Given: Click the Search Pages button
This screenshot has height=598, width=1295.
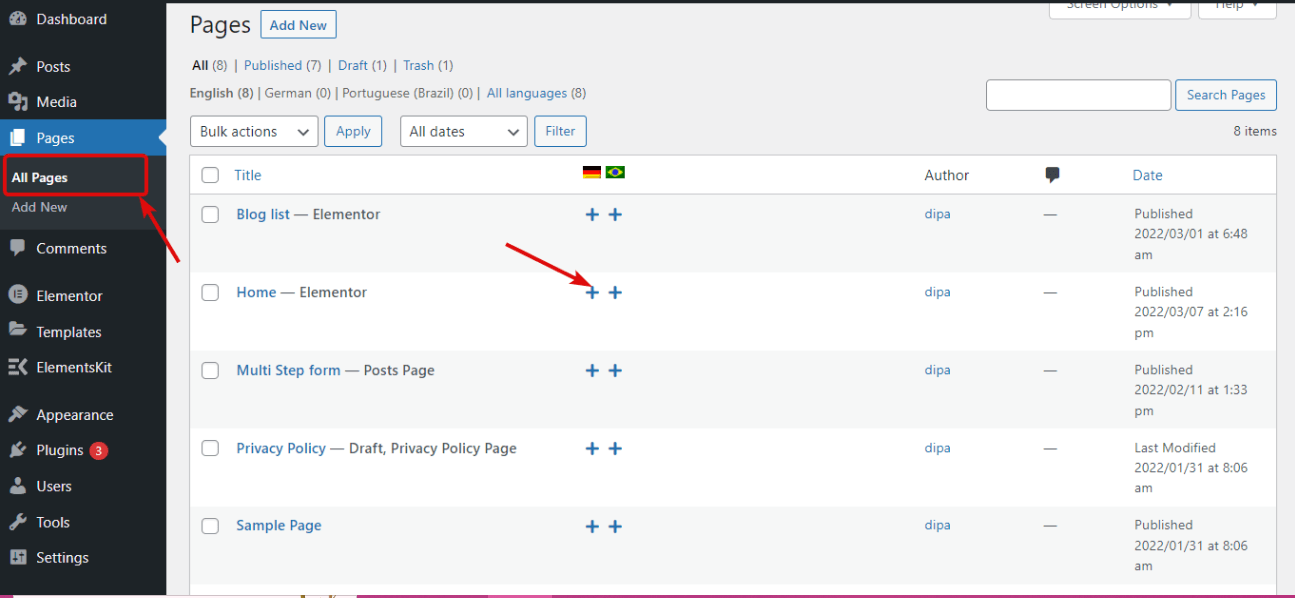Looking at the screenshot, I should (1226, 95).
